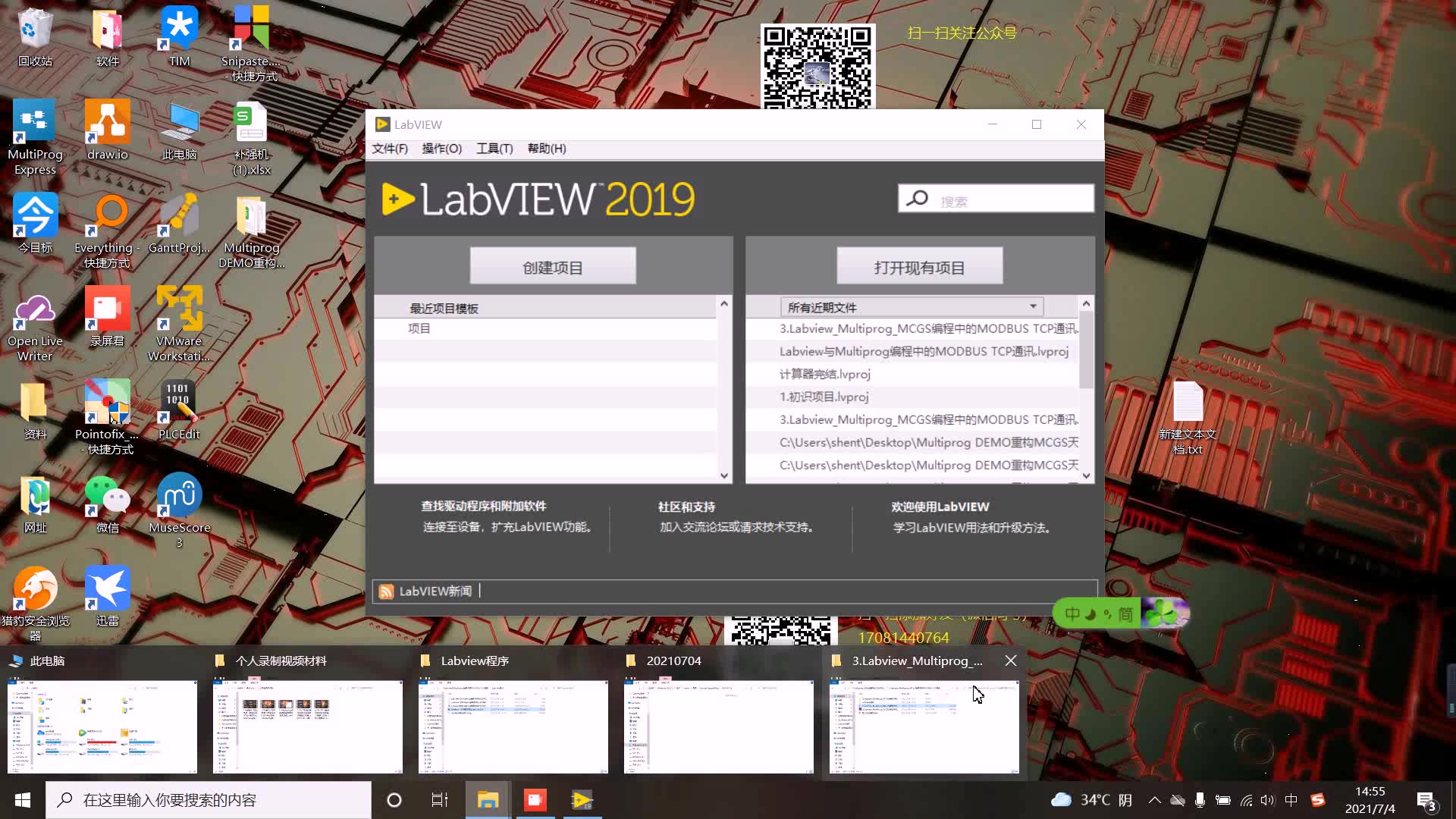The width and height of the screenshot is (1456, 819).
Task: Toggle the Chinese input mode indicator in tray
Action: coord(1291,800)
